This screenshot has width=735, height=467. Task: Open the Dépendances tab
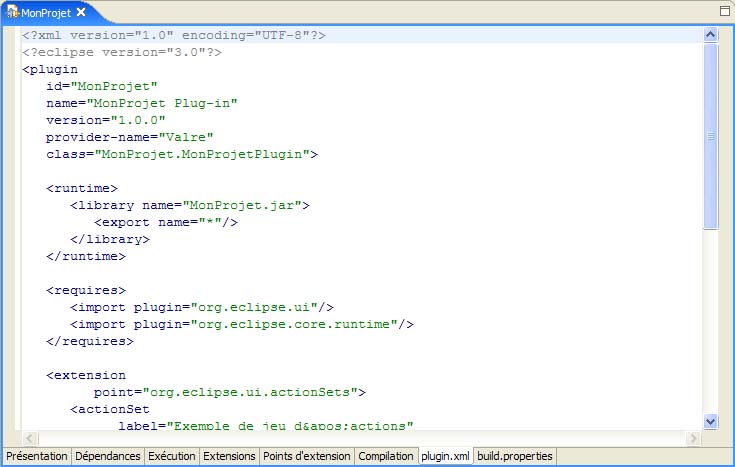(107, 456)
